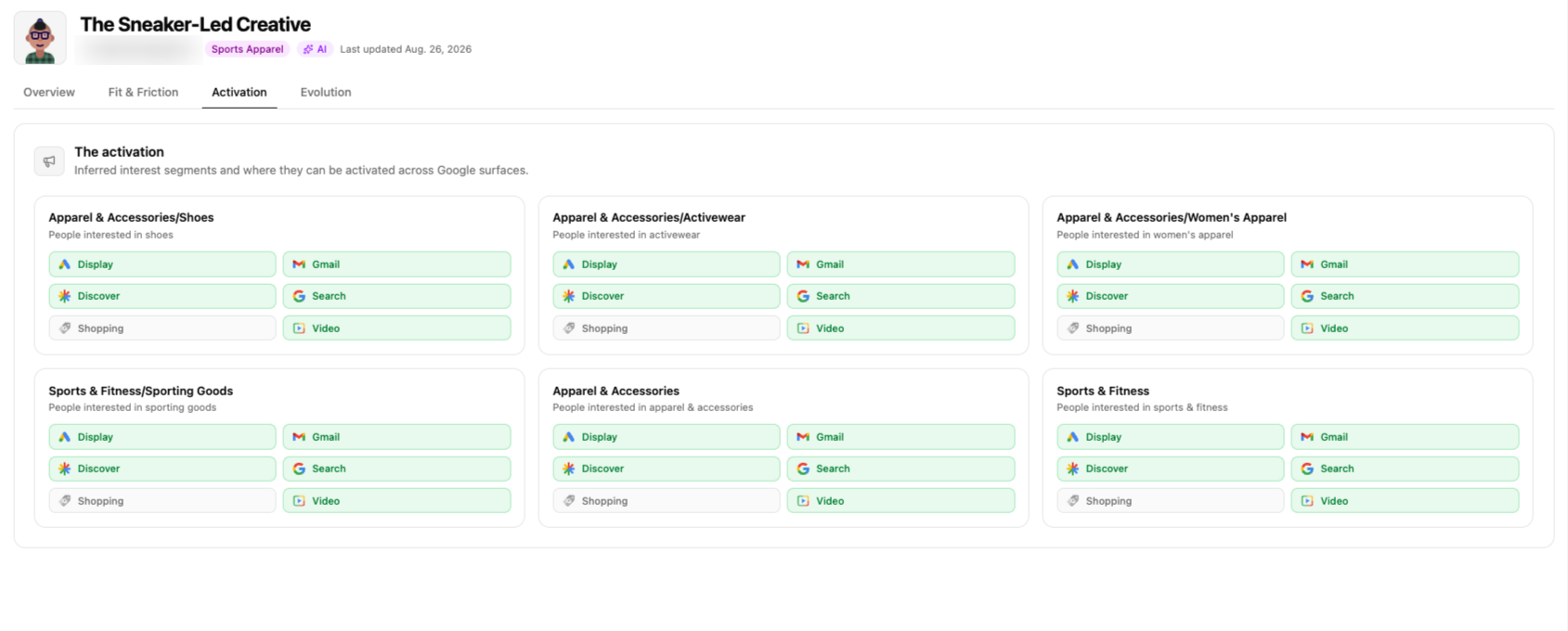Image resolution: width=1568 pixels, height=631 pixels.
Task: Click 'People interested in women's apparel' text
Action: coord(1145,235)
